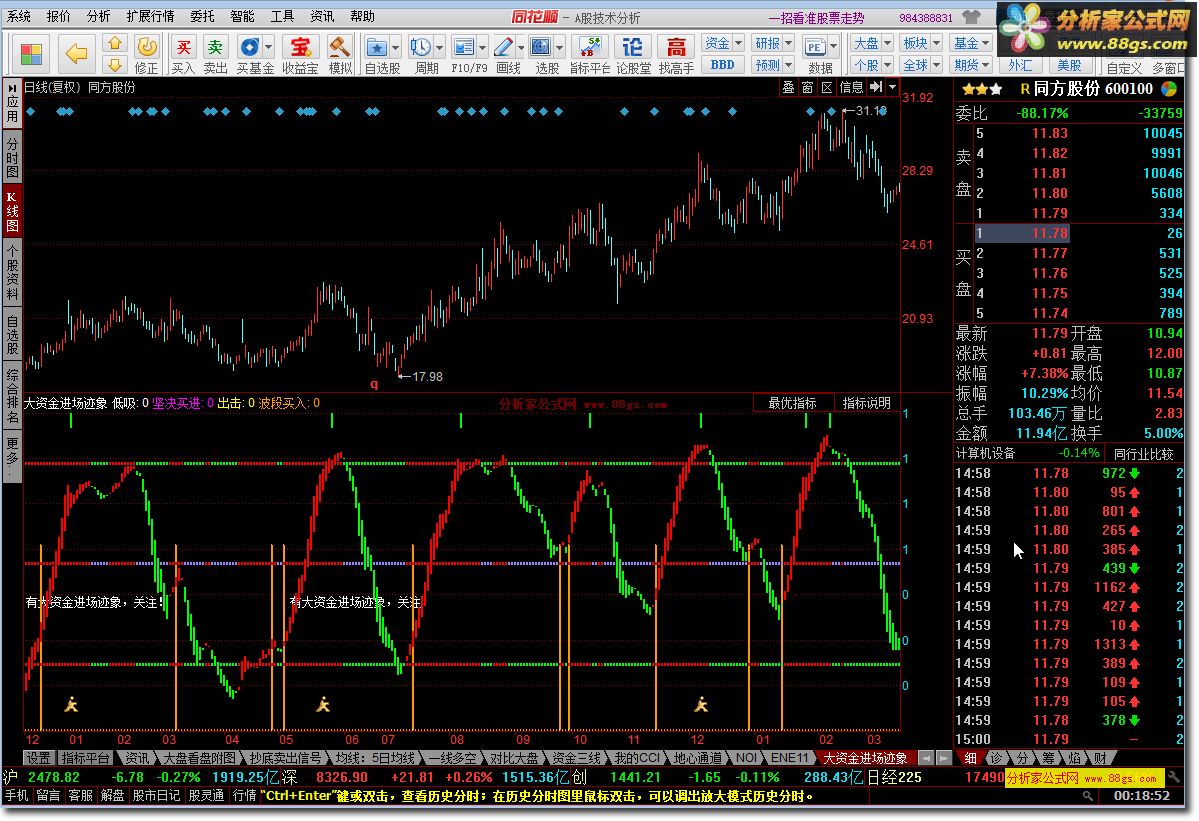The width and height of the screenshot is (1199, 821).
Task: Click the 周期 clock icon
Action: pyautogui.click(x=420, y=47)
